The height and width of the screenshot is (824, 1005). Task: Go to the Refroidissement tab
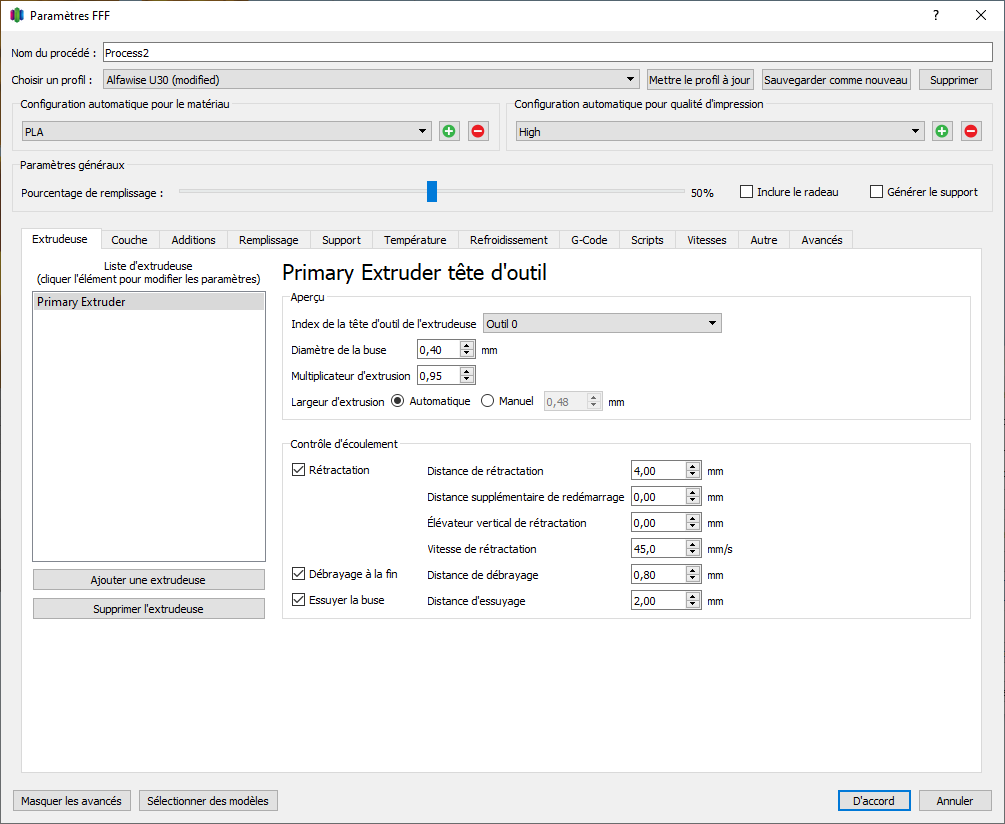click(509, 240)
